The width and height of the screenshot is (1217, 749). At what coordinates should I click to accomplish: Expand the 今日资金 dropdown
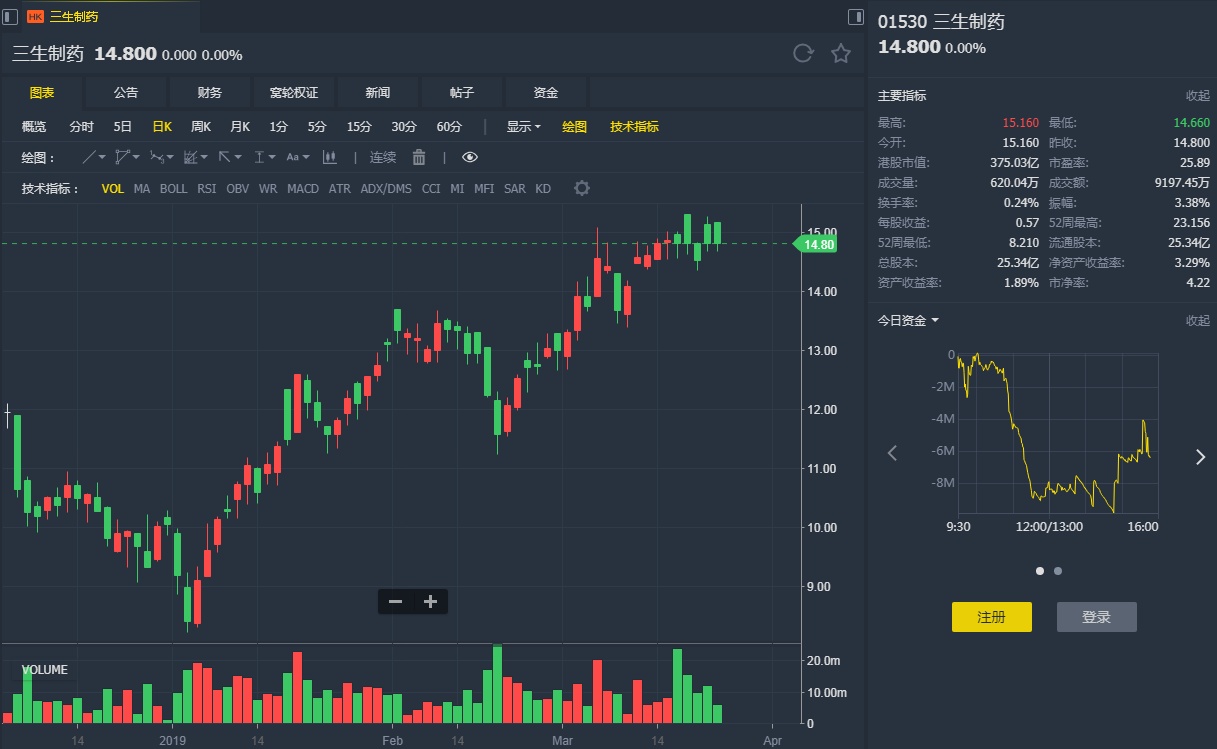coord(908,320)
